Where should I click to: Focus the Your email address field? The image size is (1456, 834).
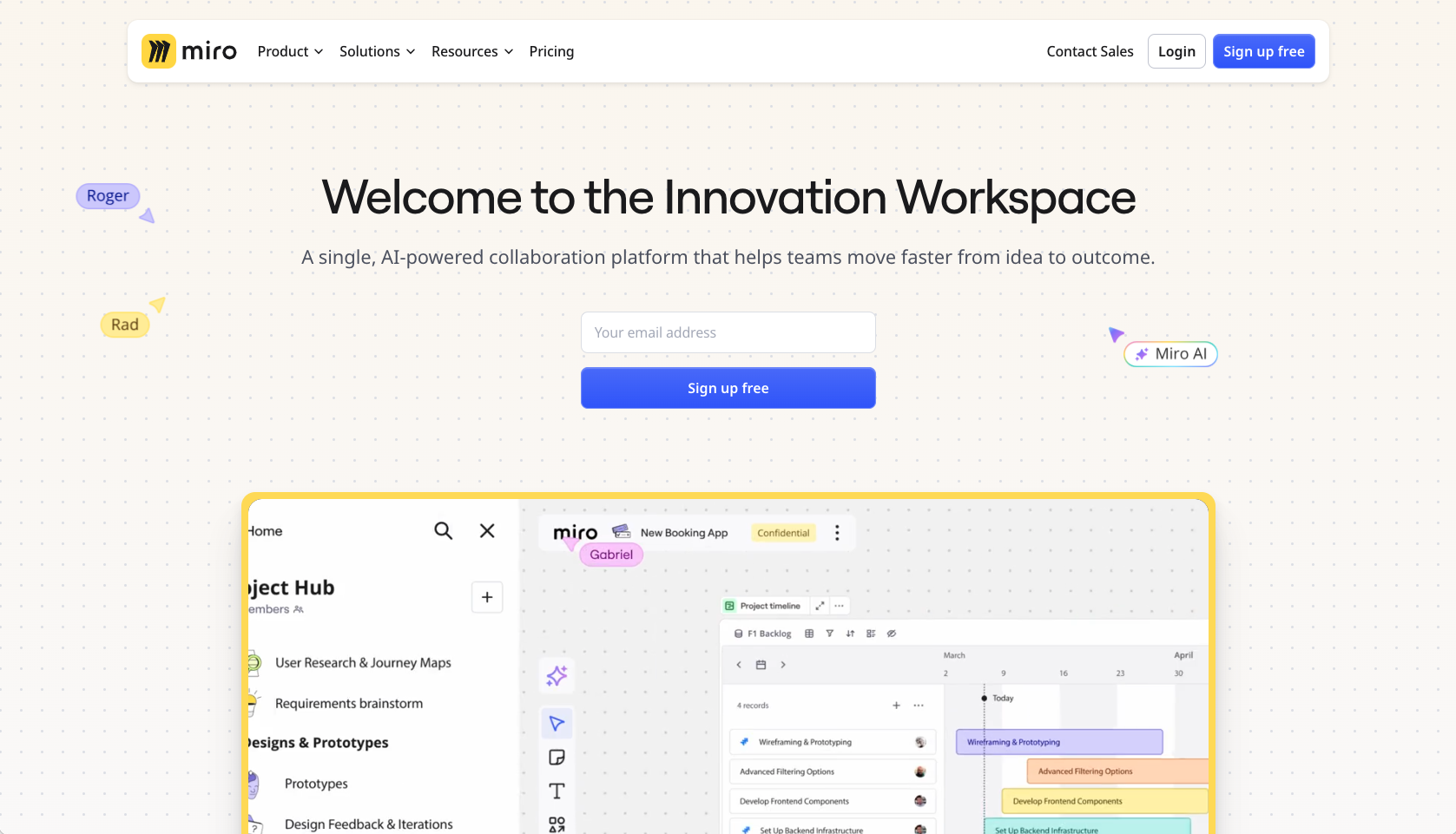tap(728, 332)
